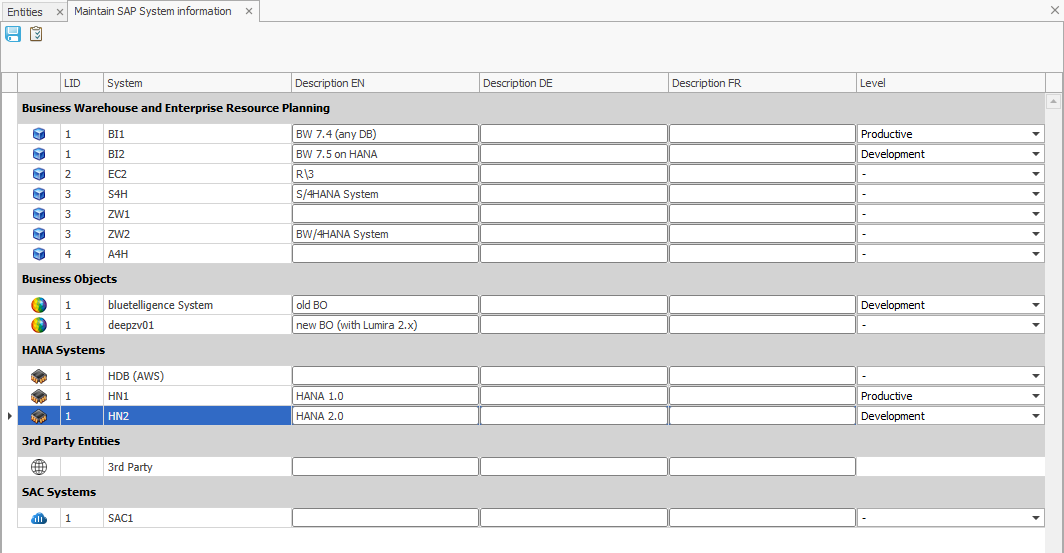Select Maintain SAP System information tab
Viewport: 1064px width, 553px height.
point(152,12)
